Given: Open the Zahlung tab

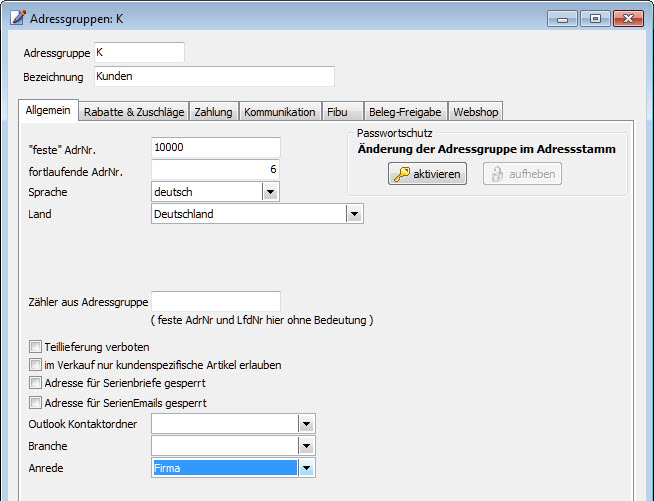Looking at the screenshot, I should (213, 112).
